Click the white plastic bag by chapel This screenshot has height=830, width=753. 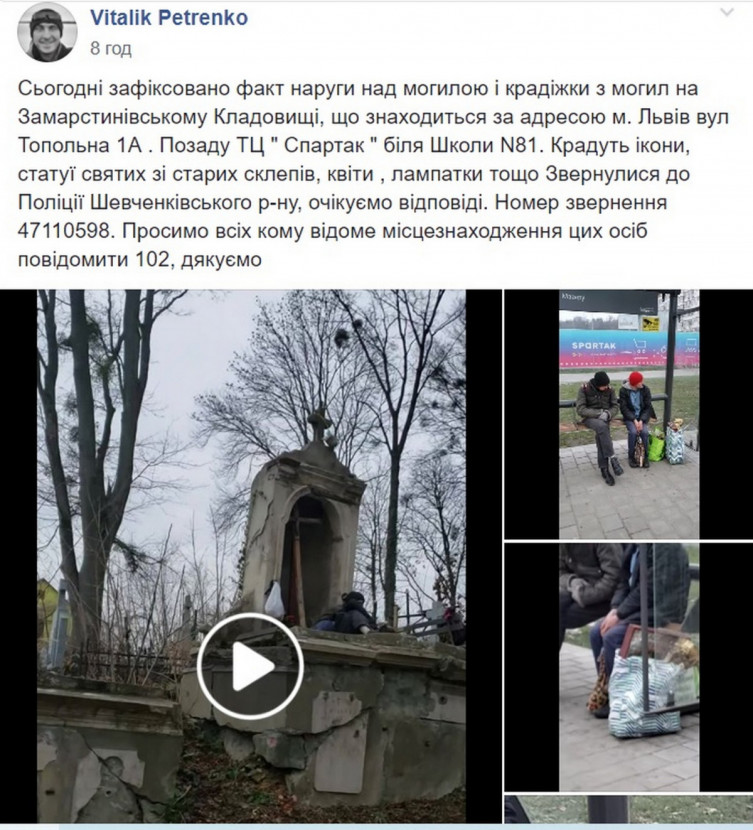point(275,600)
